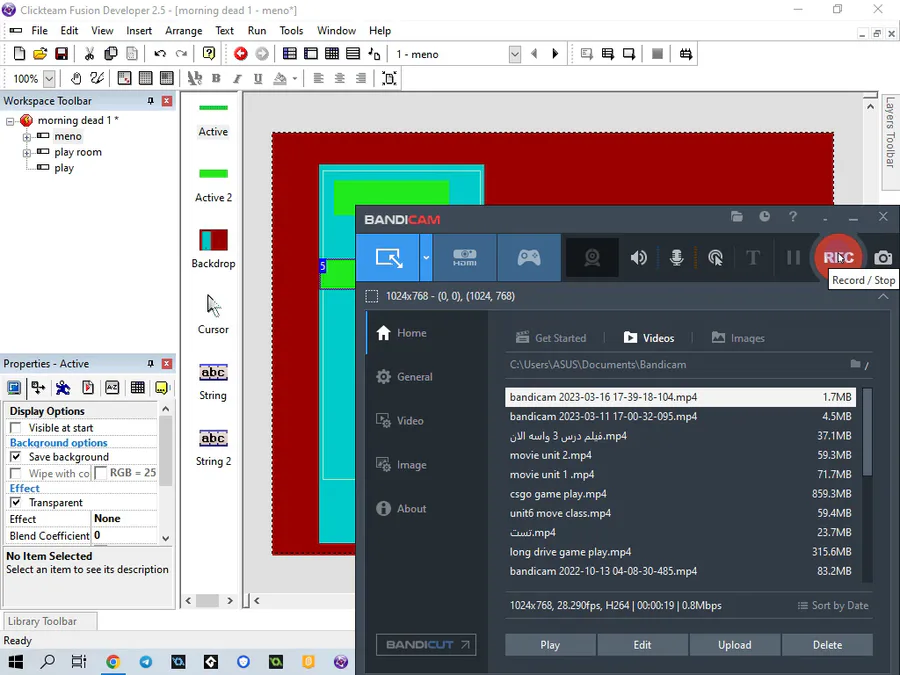
Task: Open the fill color dropdown arrow
Action: point(294,79)
